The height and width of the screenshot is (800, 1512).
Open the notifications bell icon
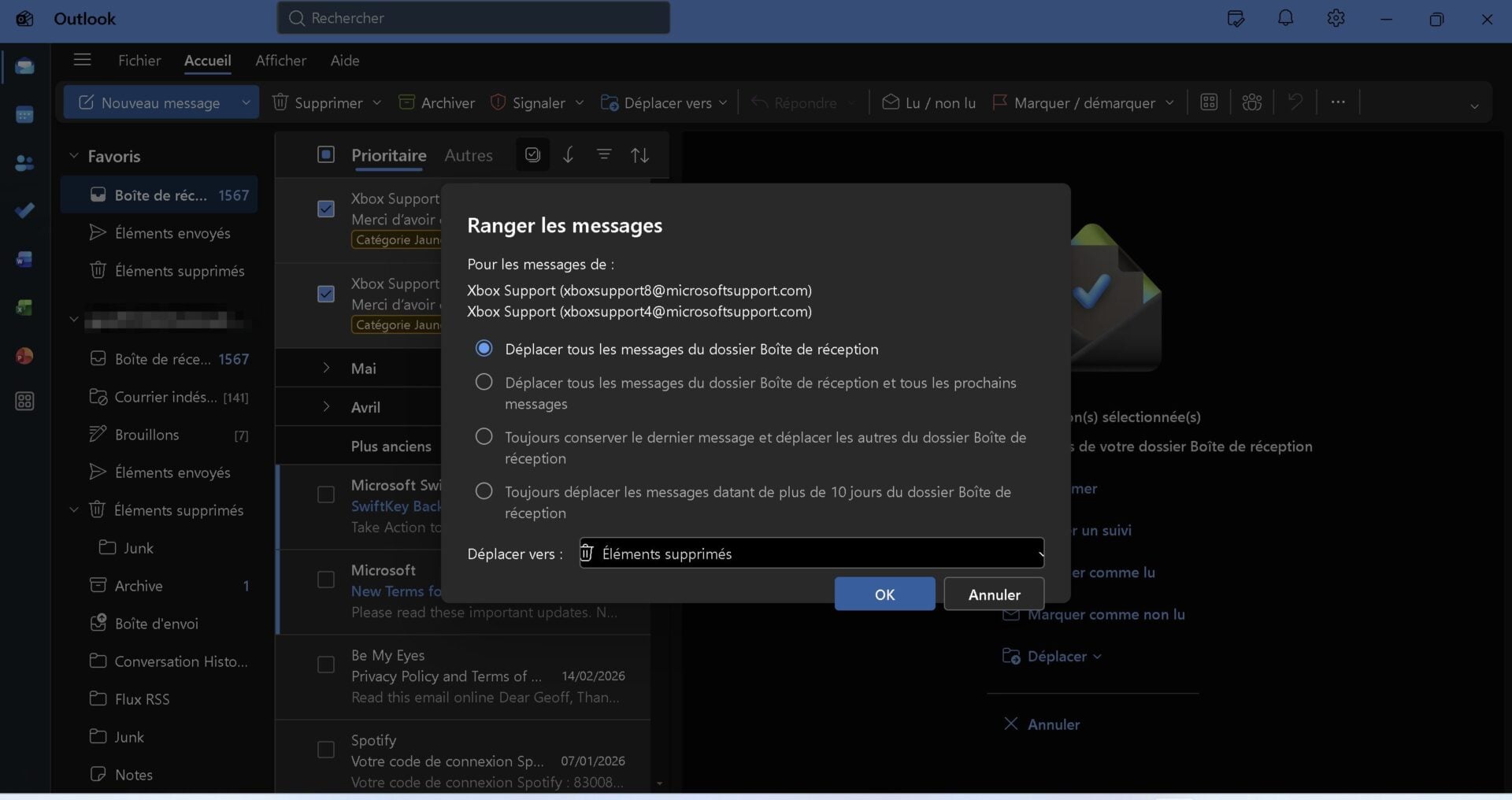point(1285,18)
